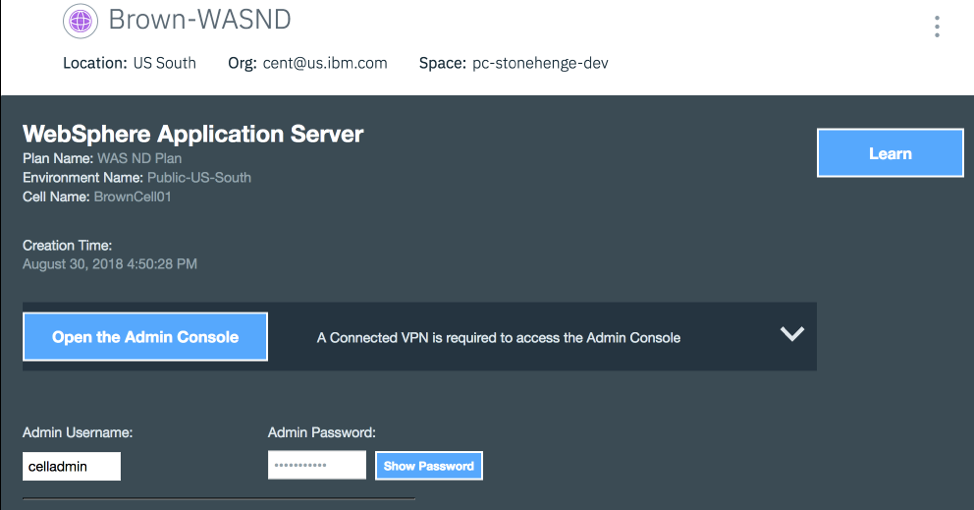The image size is (974, 510).
Task: Click the Admin Password label
Action: (321, 432)
